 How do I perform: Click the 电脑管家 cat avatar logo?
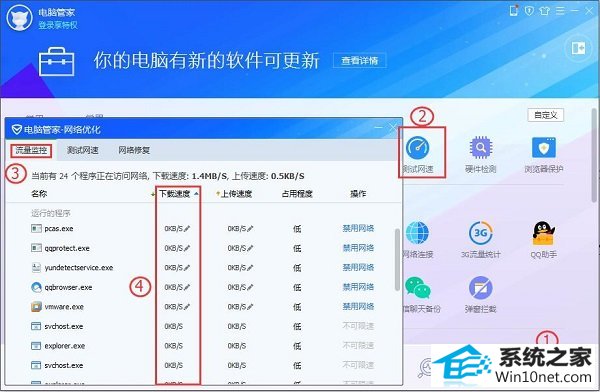19,18
